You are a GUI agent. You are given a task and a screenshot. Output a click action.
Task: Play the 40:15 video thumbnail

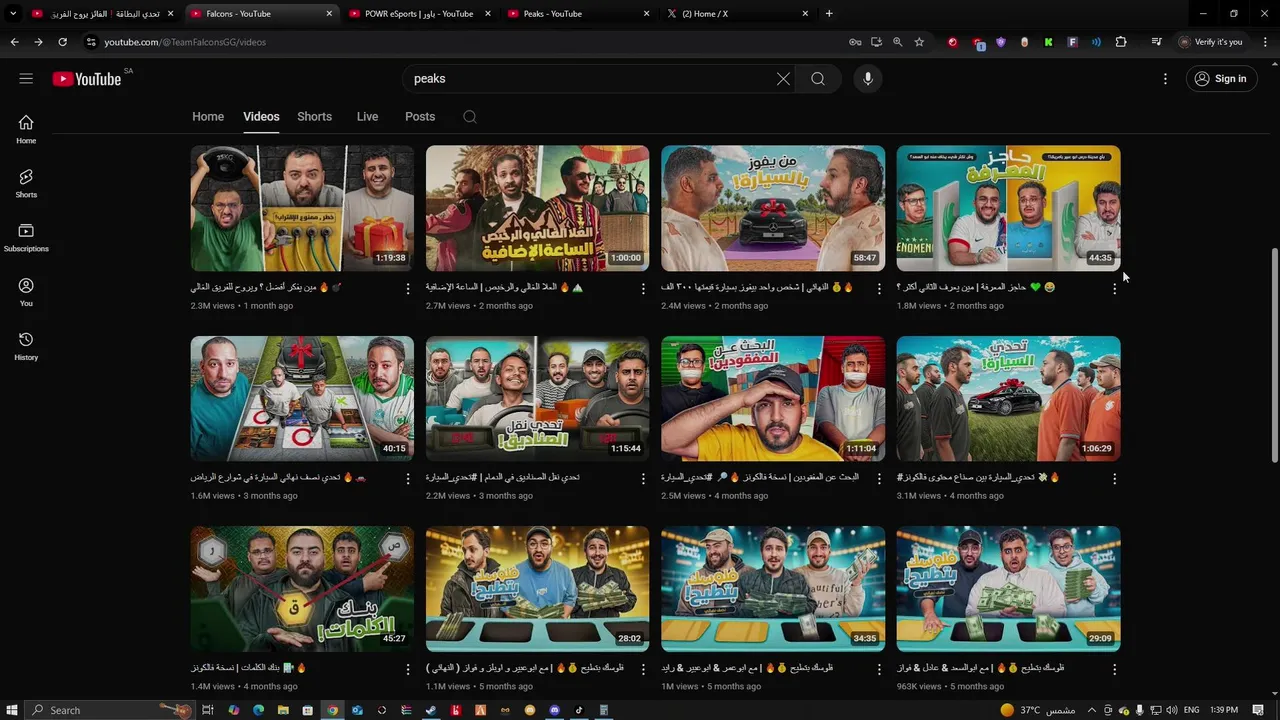coord(302,398)
